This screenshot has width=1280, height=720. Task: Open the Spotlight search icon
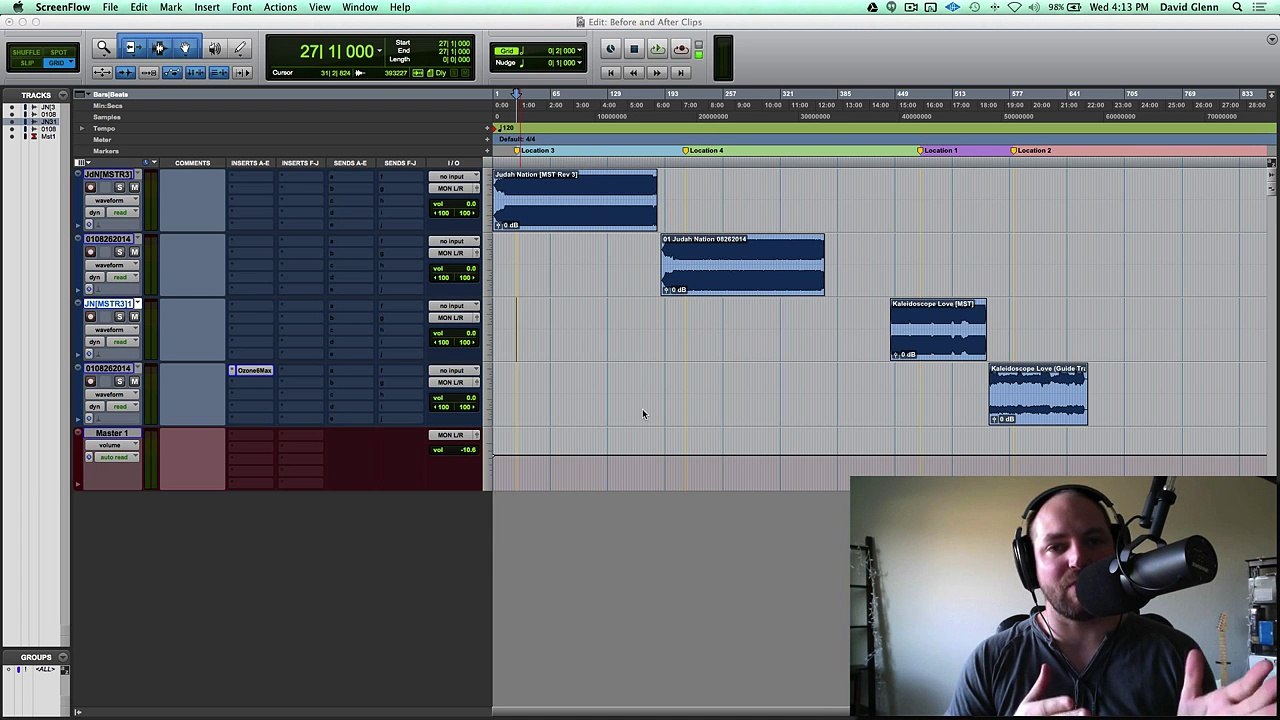tap(1237, 7)
